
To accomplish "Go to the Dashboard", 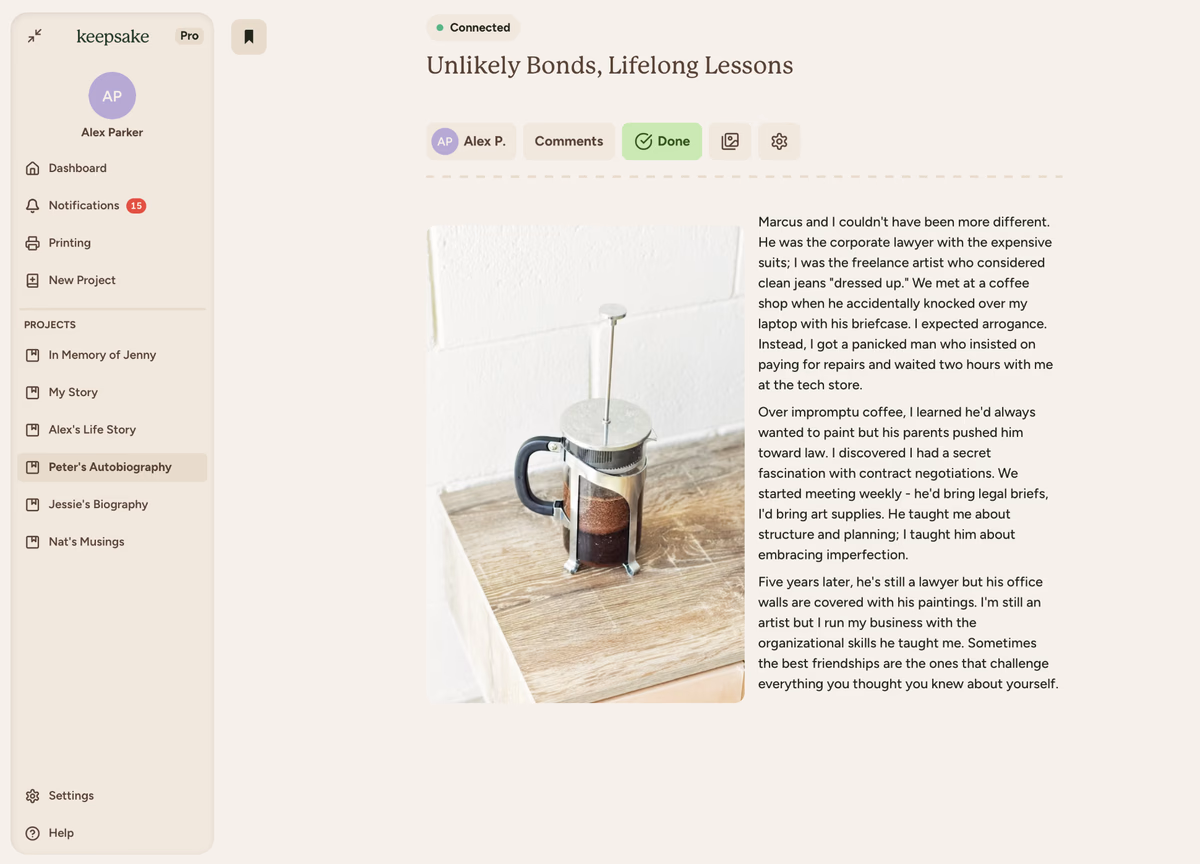I will point(77,168).
